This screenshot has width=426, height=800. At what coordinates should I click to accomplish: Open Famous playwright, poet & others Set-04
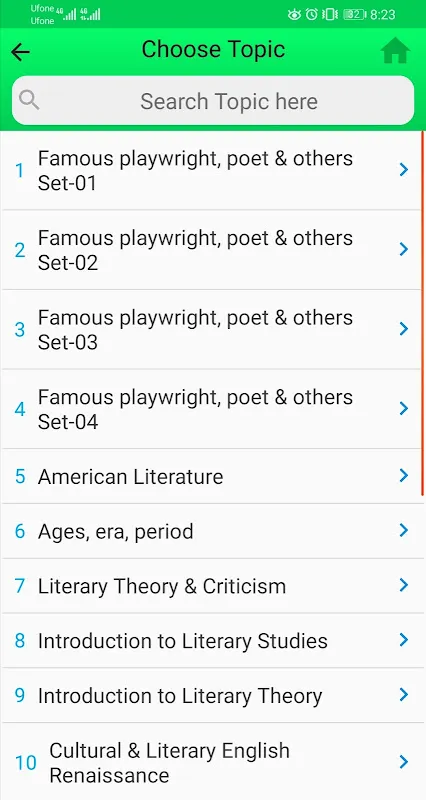(x=211, y=409)
